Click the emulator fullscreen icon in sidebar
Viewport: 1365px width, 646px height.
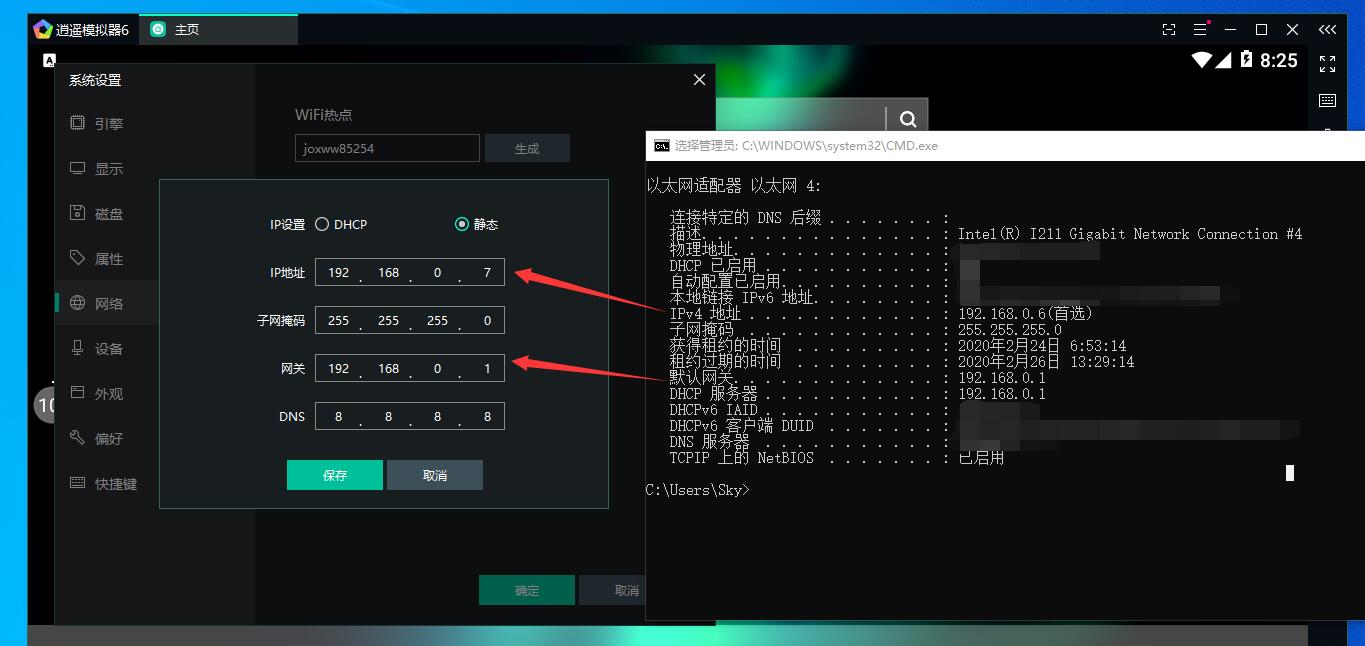tap(1327, 64)
